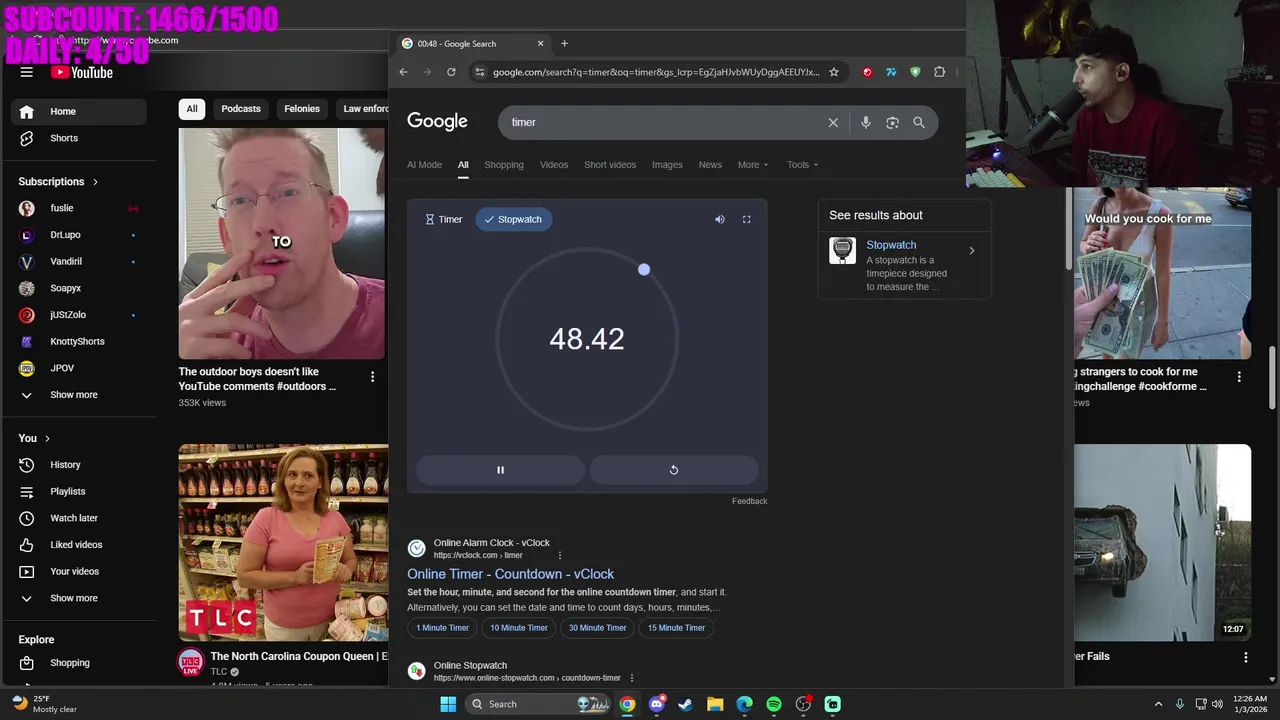Expand the More search dropdown
The height and width of the screenshot is (720, 1280).
[x=753, y=165]
